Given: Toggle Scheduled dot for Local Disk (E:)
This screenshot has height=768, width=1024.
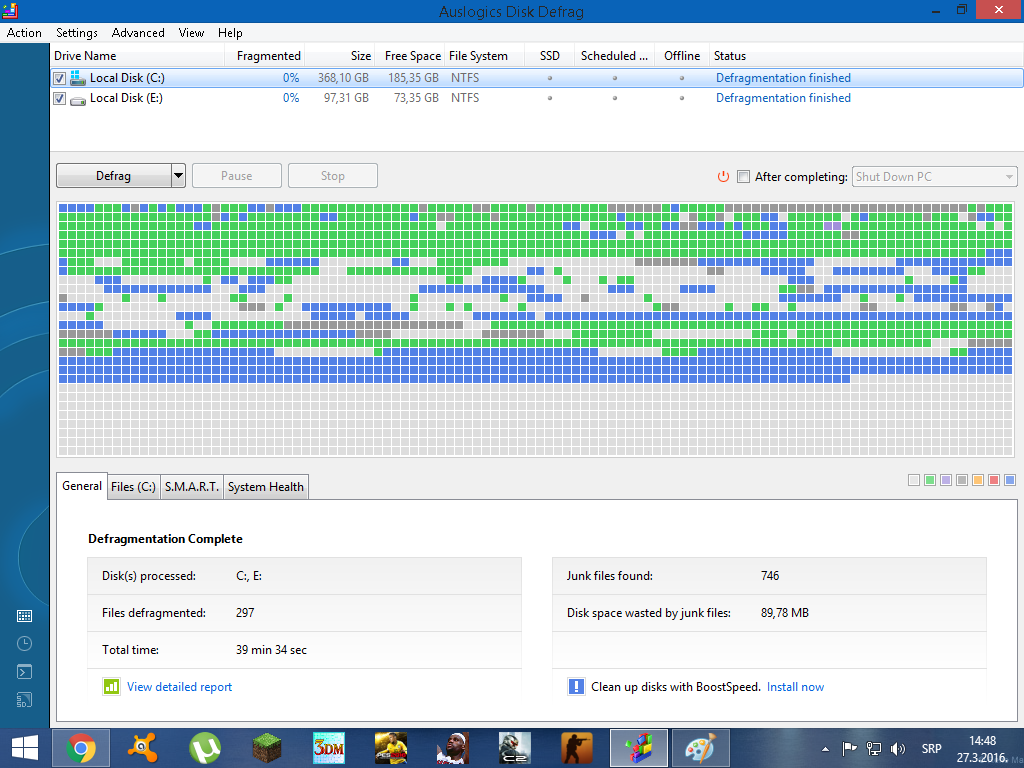Looking at the screenshot, I should coord(615,99).
